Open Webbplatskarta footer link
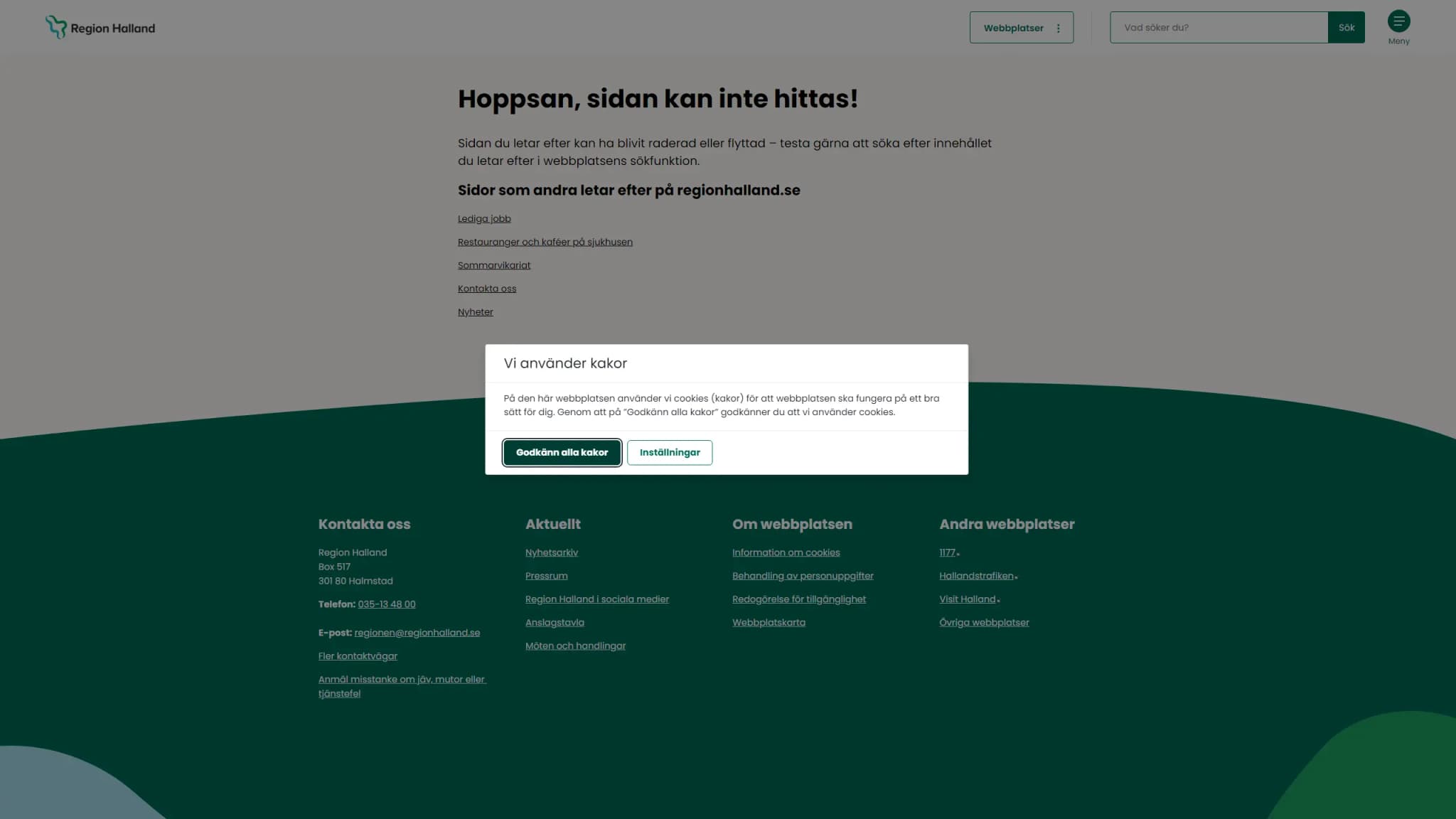The image size is (1456, 819). 769,623
